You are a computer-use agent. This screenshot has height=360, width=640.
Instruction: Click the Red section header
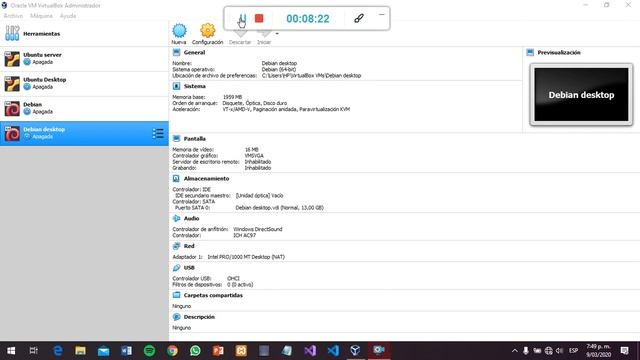tap(189, 246)
